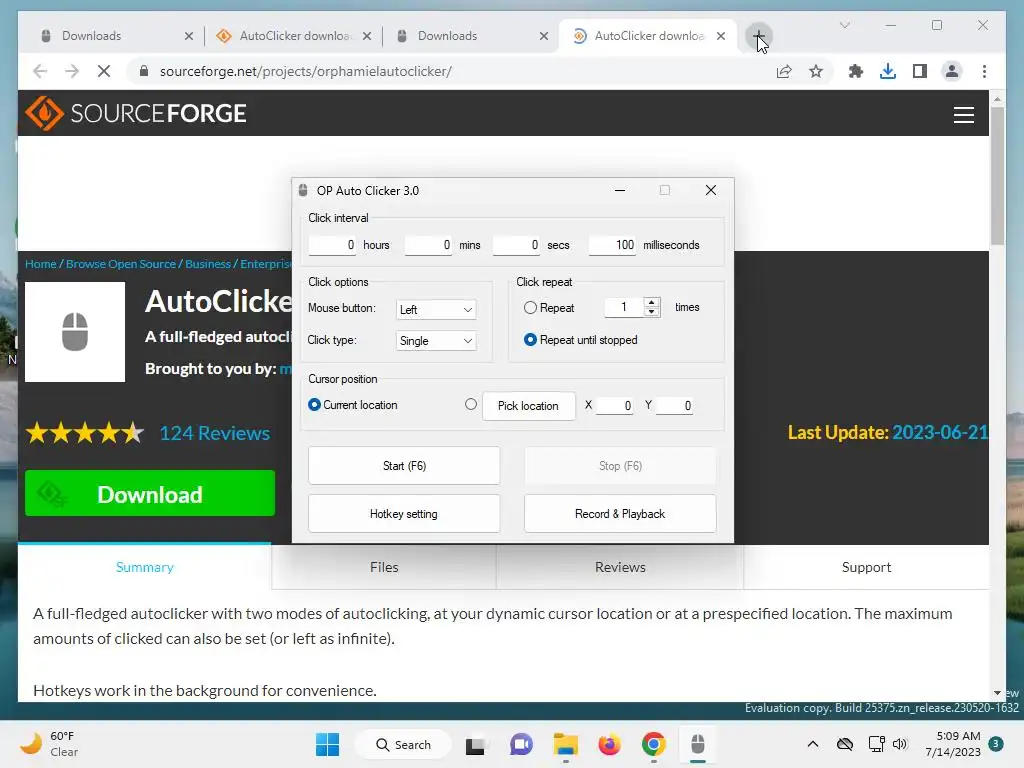Click the Y coordinate field
Viewport: 1024px width, 768px height.
(674, 406)
